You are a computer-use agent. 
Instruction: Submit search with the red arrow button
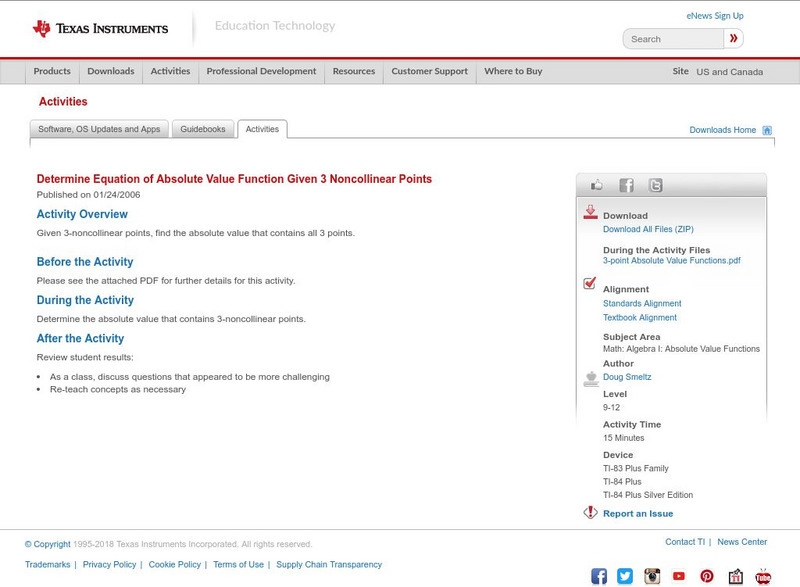tap(733, 38)
